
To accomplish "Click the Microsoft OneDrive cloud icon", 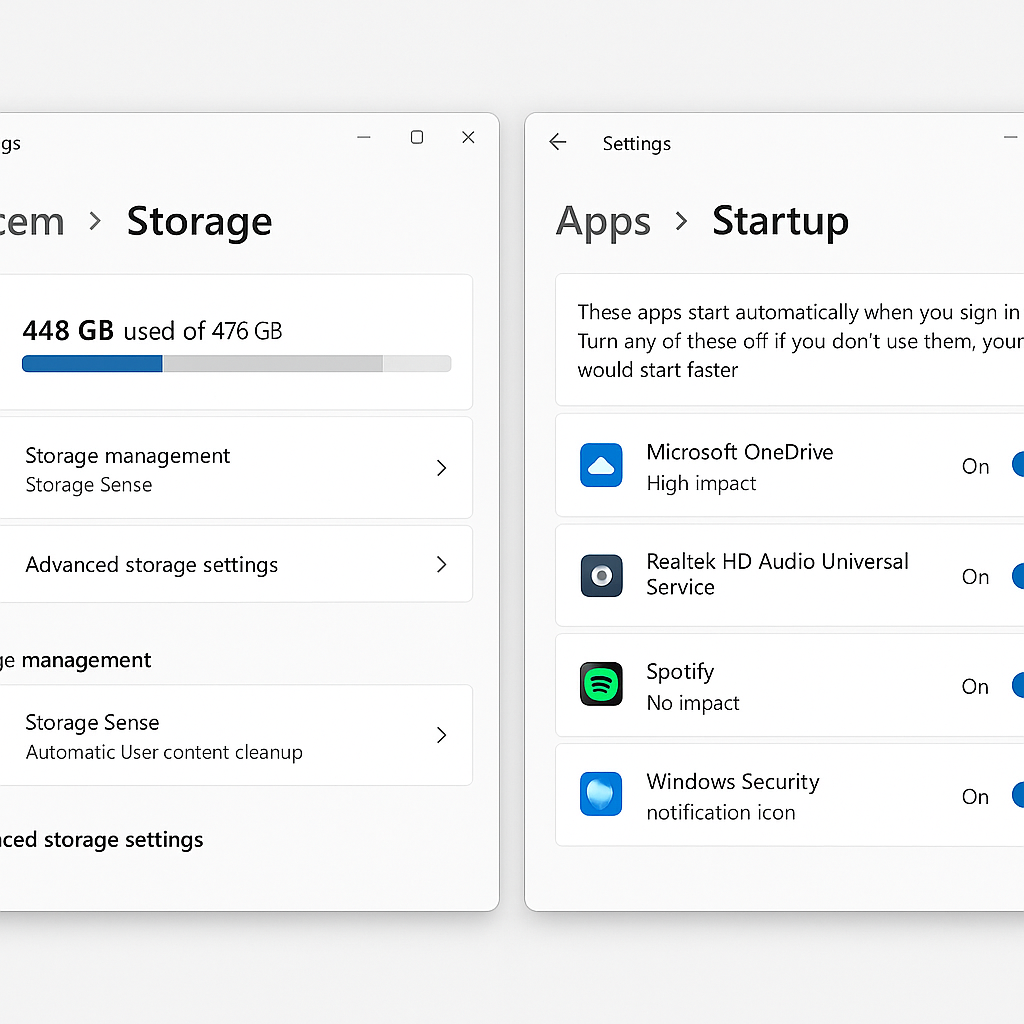I will [x=601, y=466].
